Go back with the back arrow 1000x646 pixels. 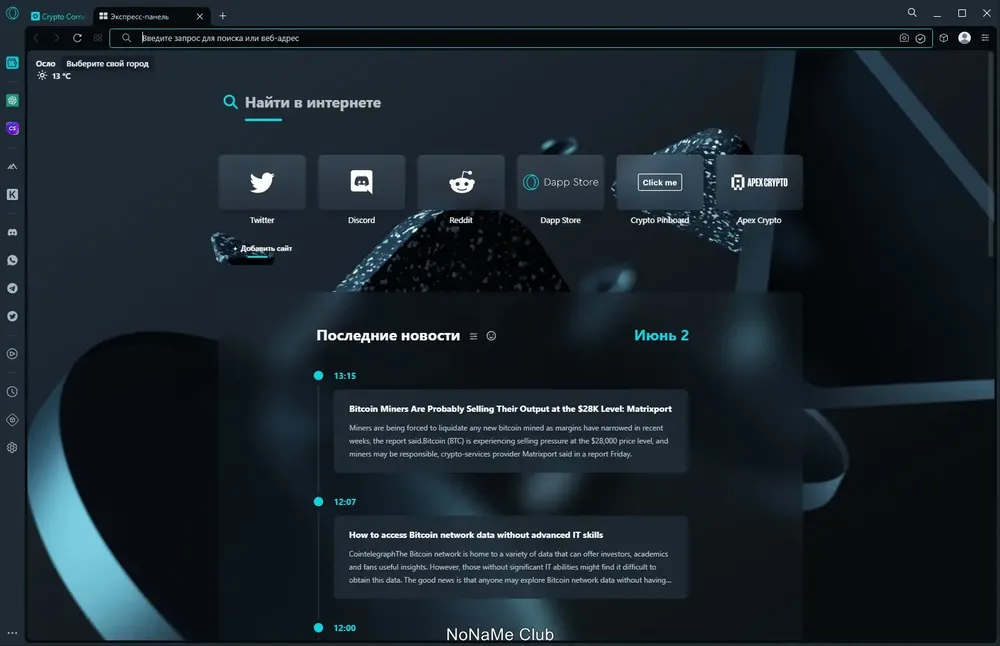[36, 38]
